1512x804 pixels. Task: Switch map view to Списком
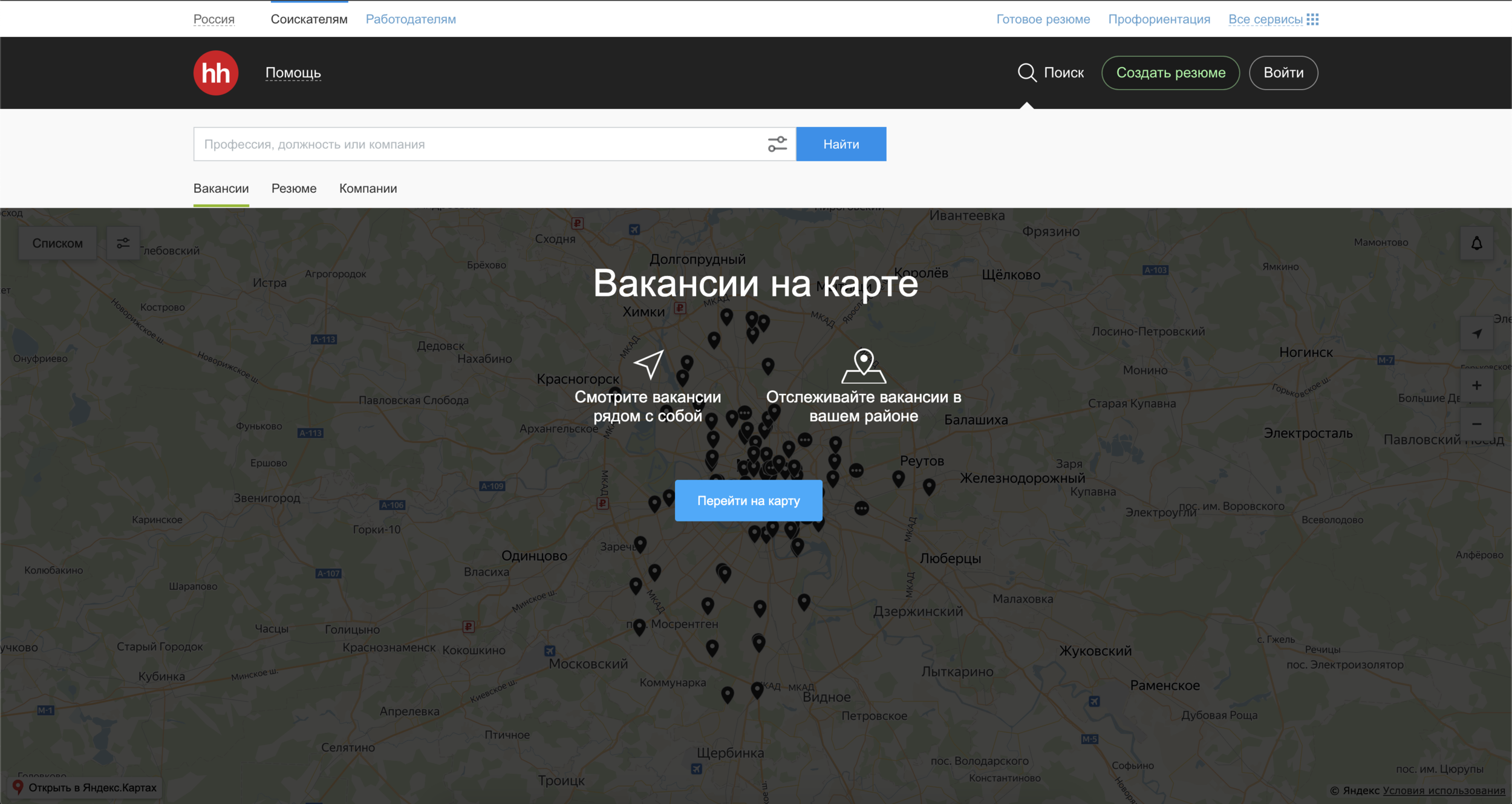(57, 243)
